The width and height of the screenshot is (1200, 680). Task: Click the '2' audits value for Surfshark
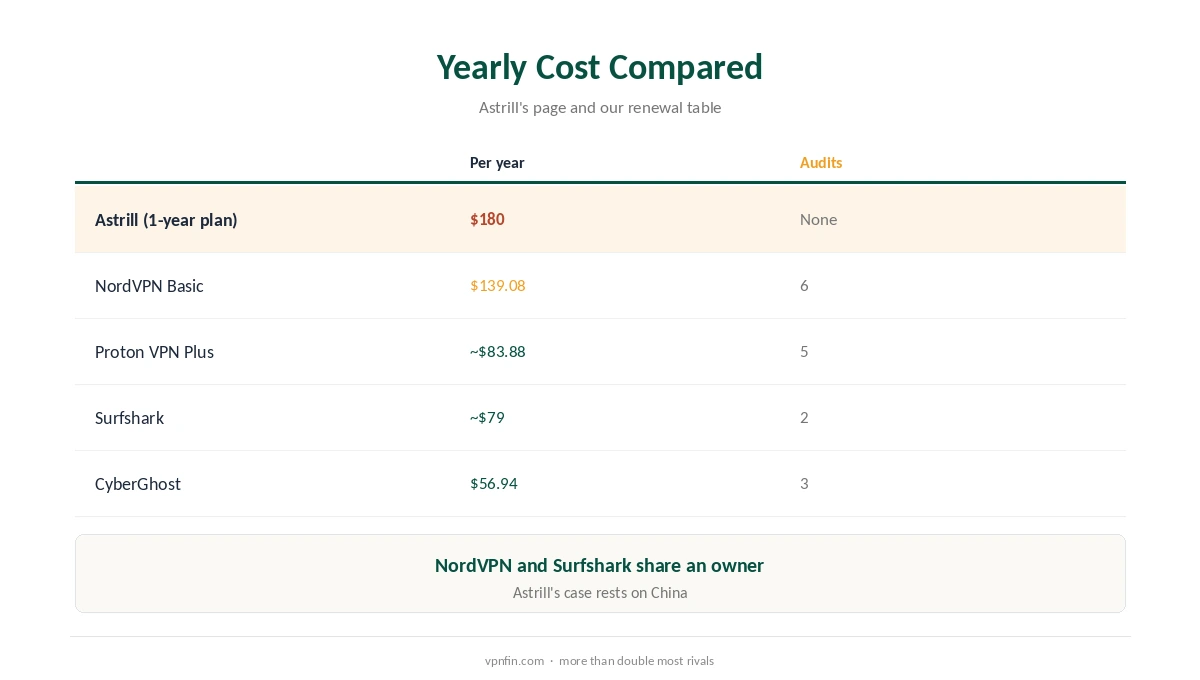tap(804, 418)
